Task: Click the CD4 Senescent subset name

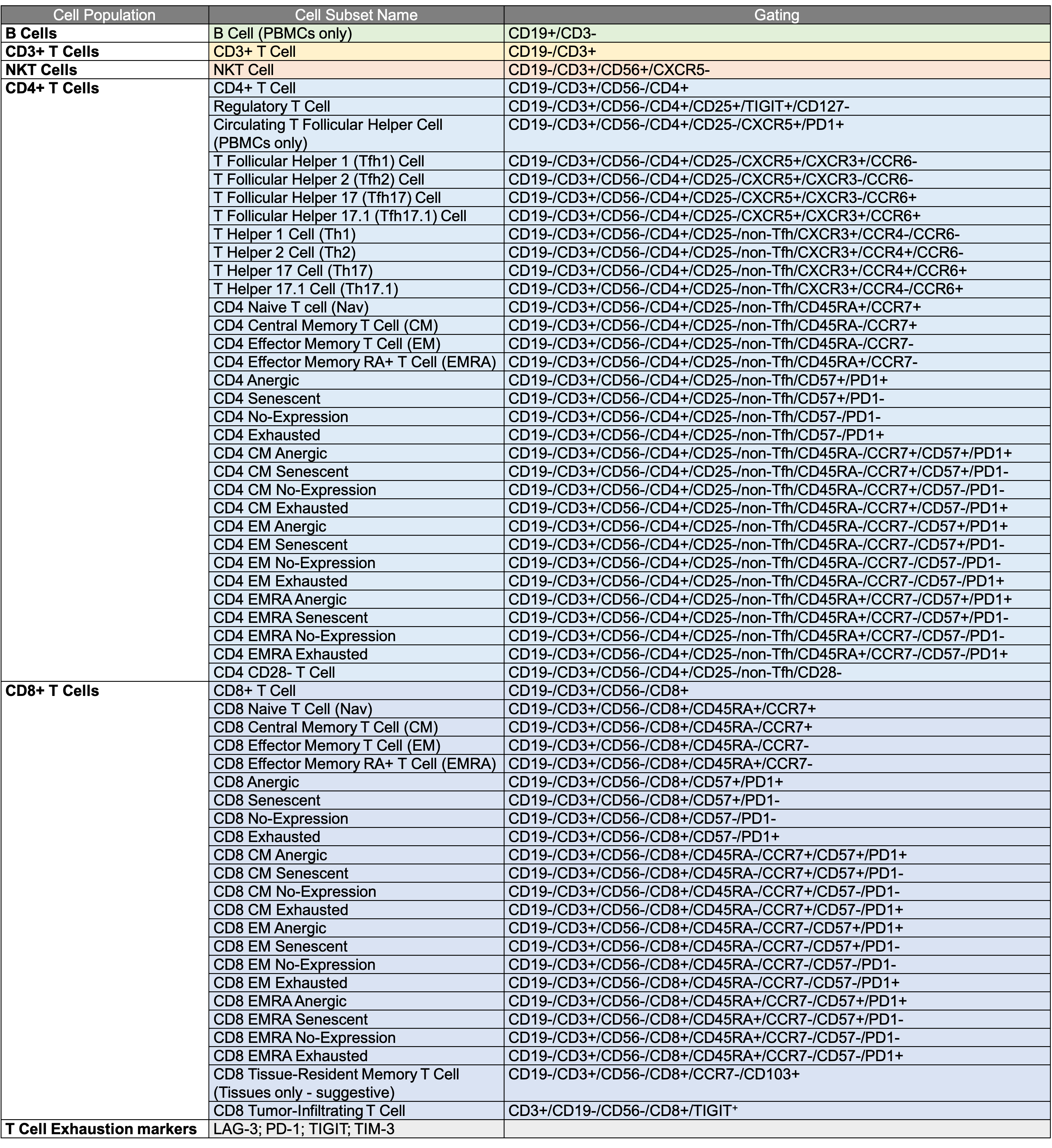Action: point(267,398)
